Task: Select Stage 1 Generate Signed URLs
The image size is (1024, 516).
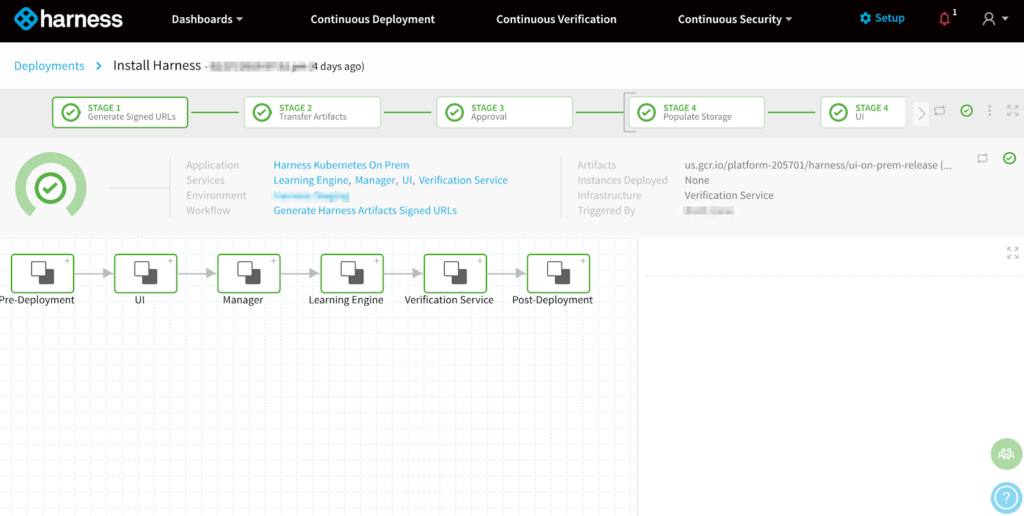Action: pos(120,112)
